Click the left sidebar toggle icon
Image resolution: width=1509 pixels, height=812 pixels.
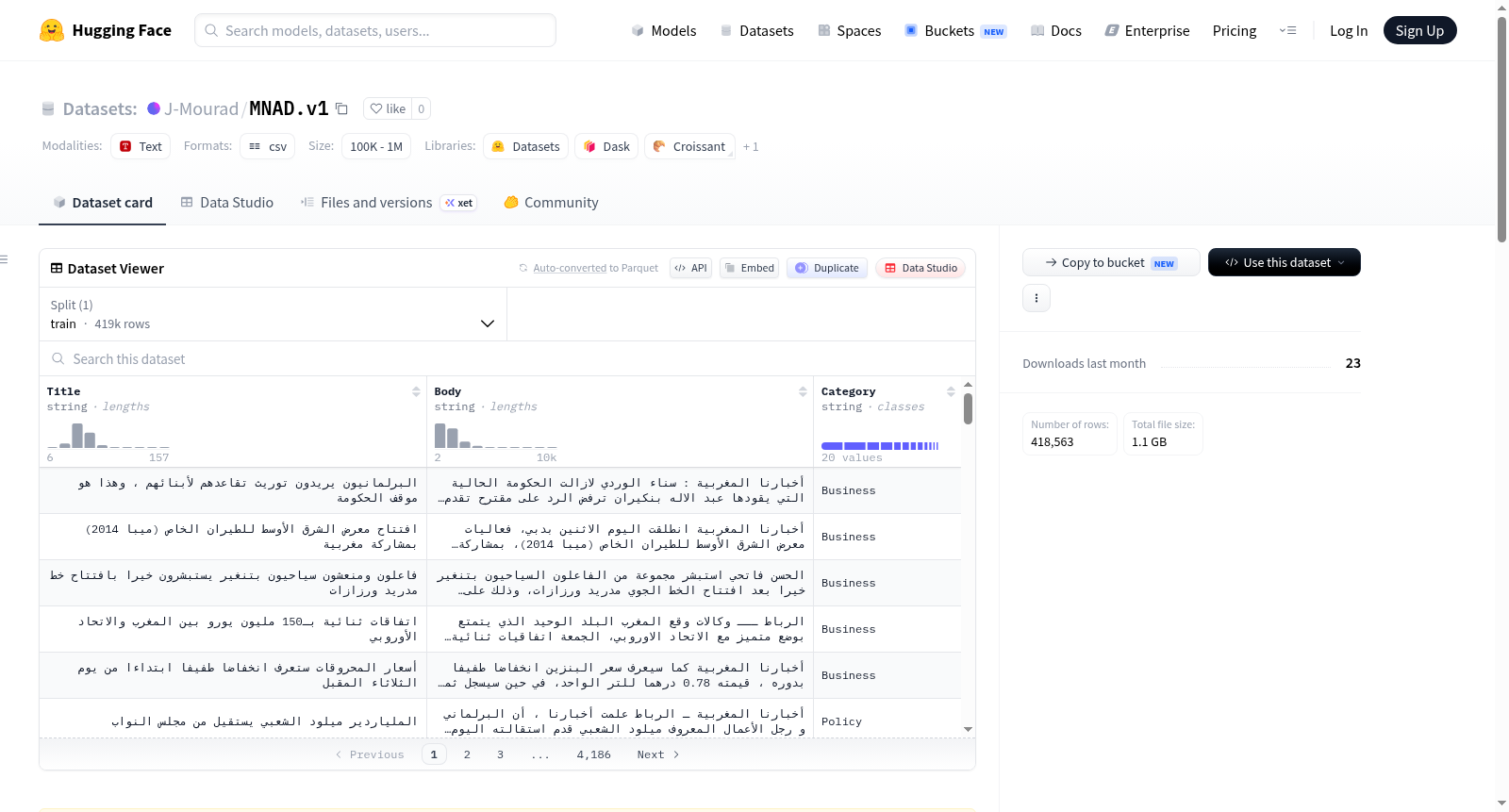(4, 259)
